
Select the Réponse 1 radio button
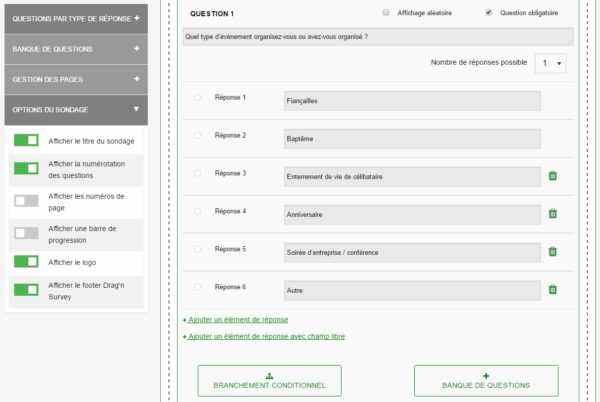[197, 98]
